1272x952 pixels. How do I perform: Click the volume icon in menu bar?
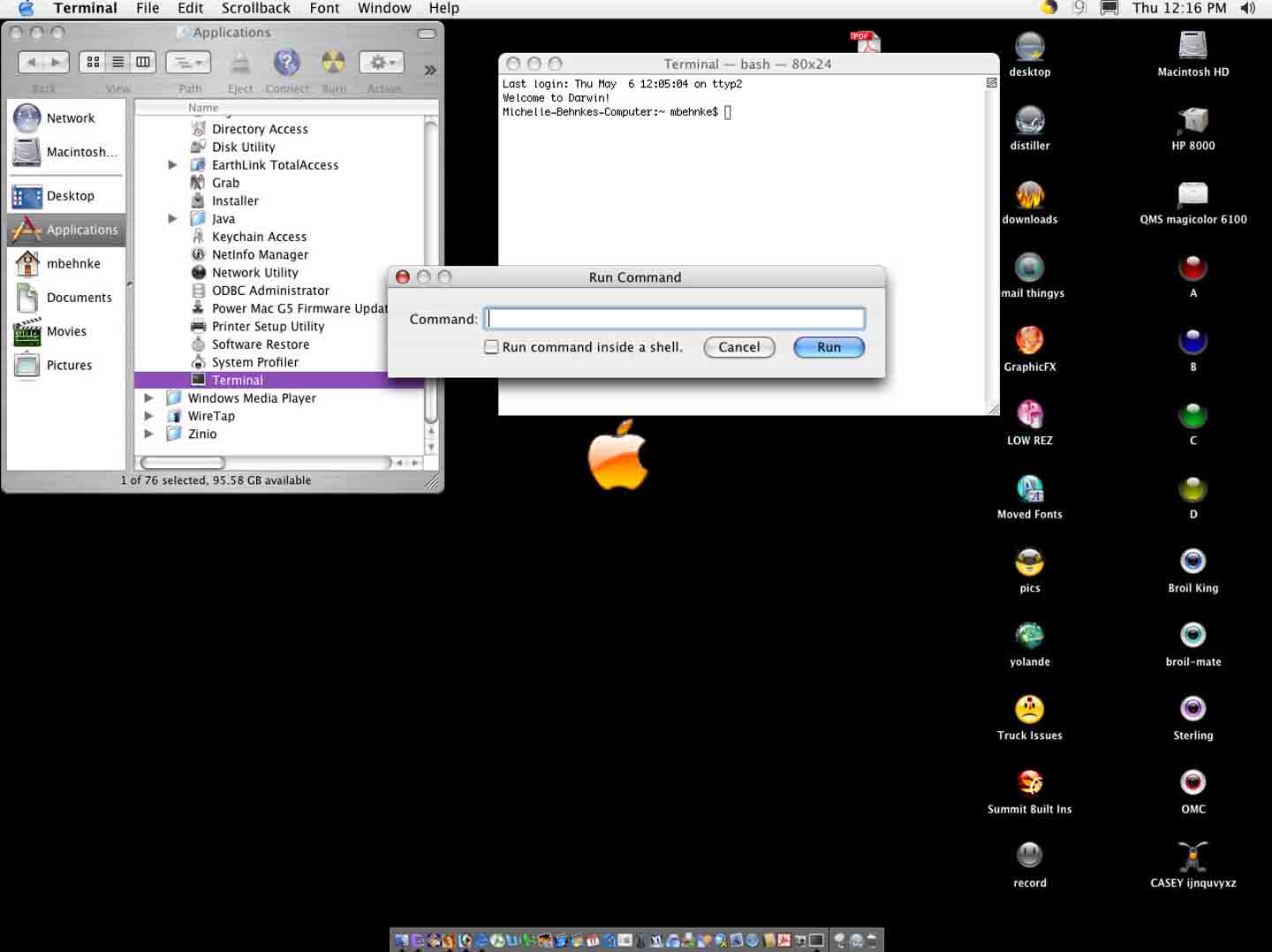(x=1247, y=8)
